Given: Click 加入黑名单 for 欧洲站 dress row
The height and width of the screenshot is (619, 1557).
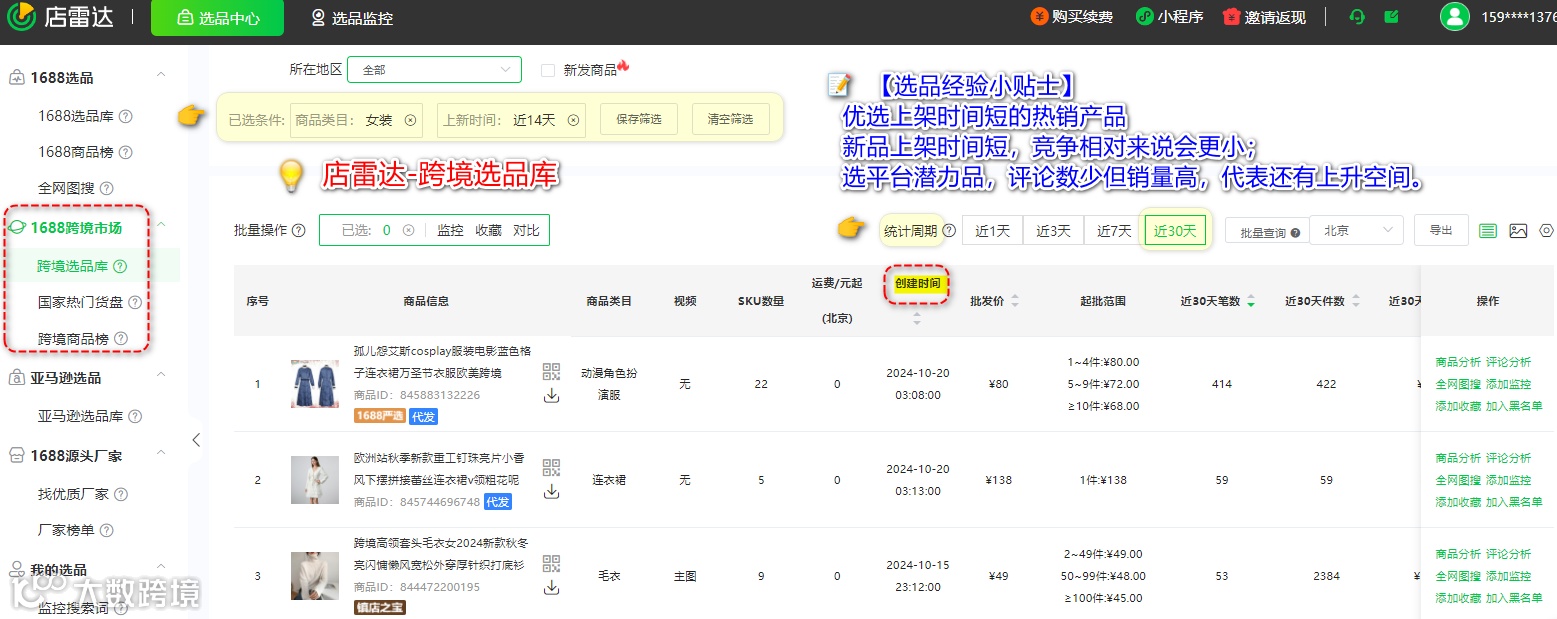Looking at the screenshot, I should coord(1514,502).
